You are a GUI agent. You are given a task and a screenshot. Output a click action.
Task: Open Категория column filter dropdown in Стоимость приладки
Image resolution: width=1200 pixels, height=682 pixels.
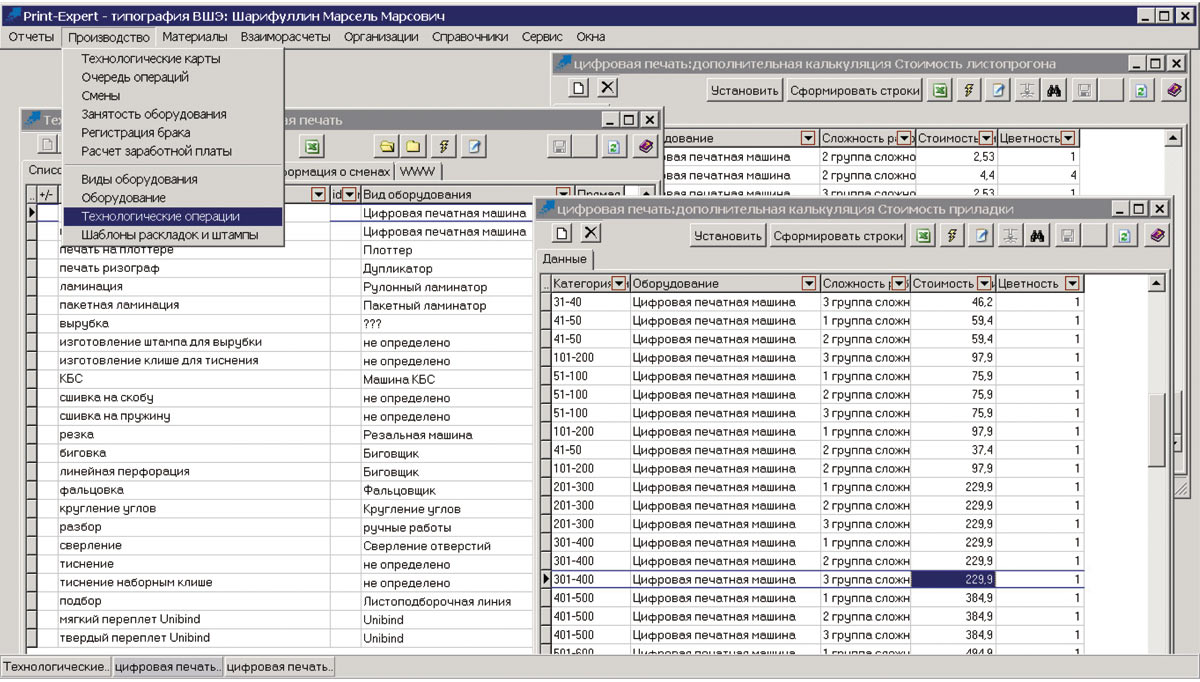(x=619, y=284)
